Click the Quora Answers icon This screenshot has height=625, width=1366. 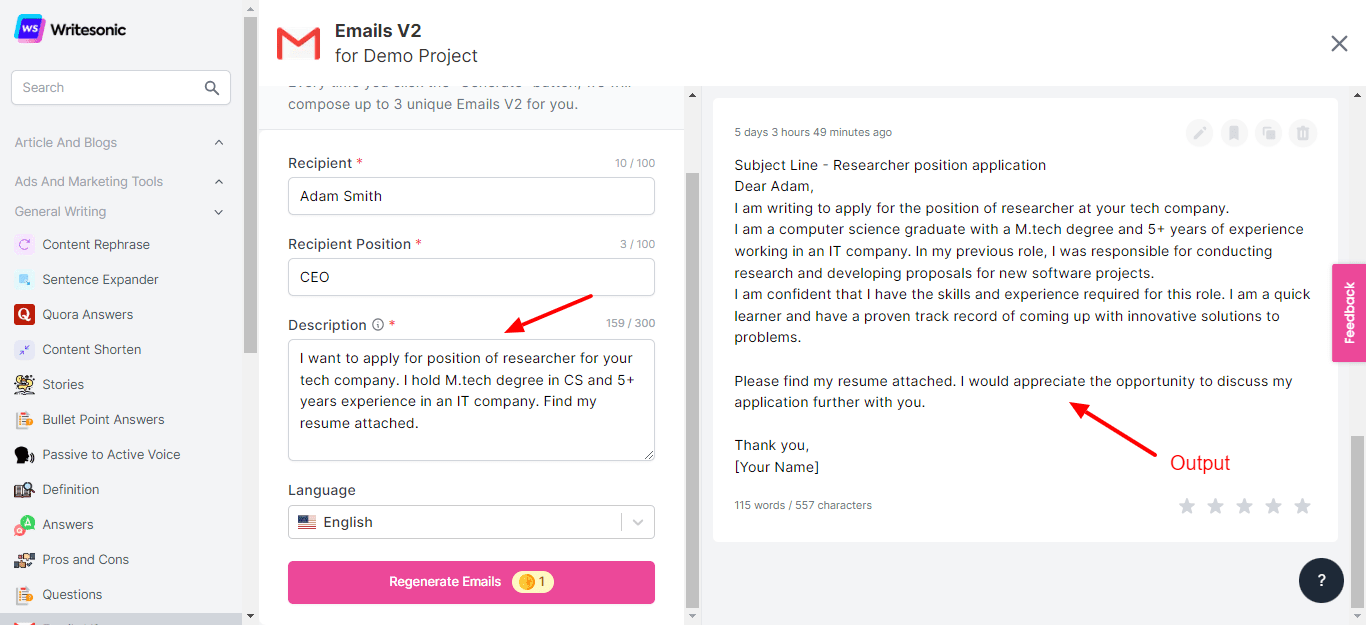25,315
